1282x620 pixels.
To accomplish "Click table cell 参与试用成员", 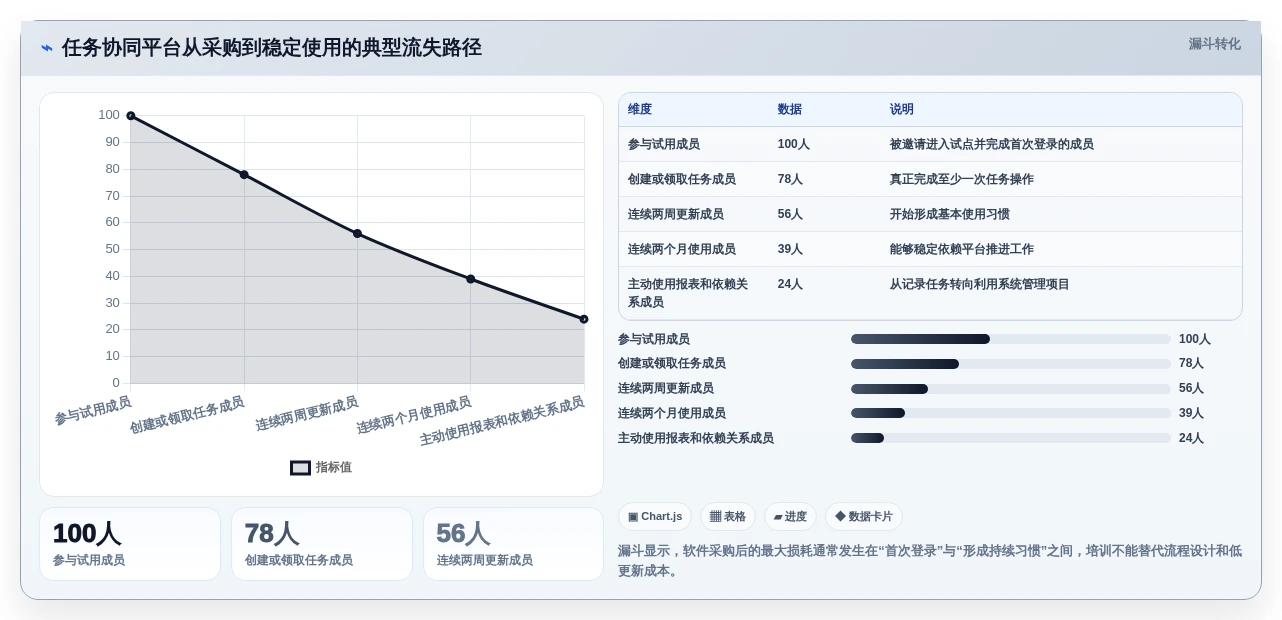I will [664, 144].
